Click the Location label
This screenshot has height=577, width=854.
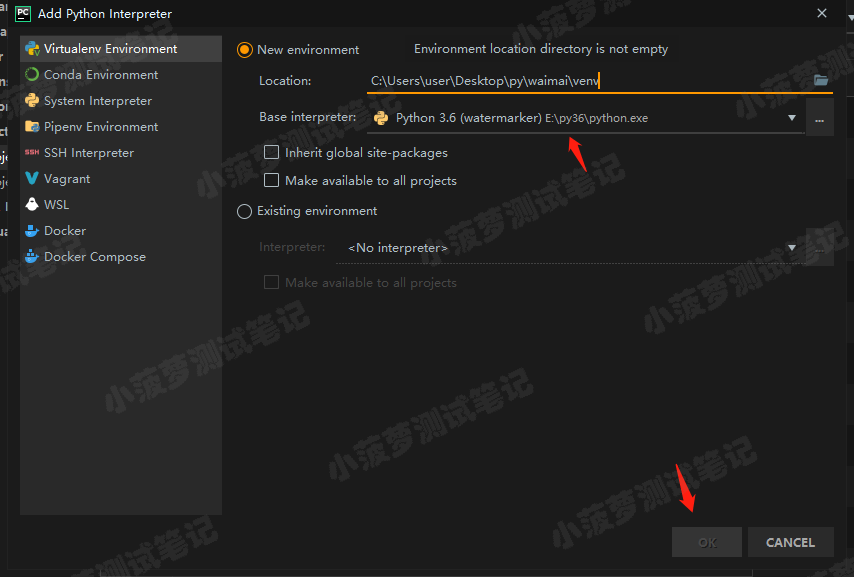tap(285, 81)
